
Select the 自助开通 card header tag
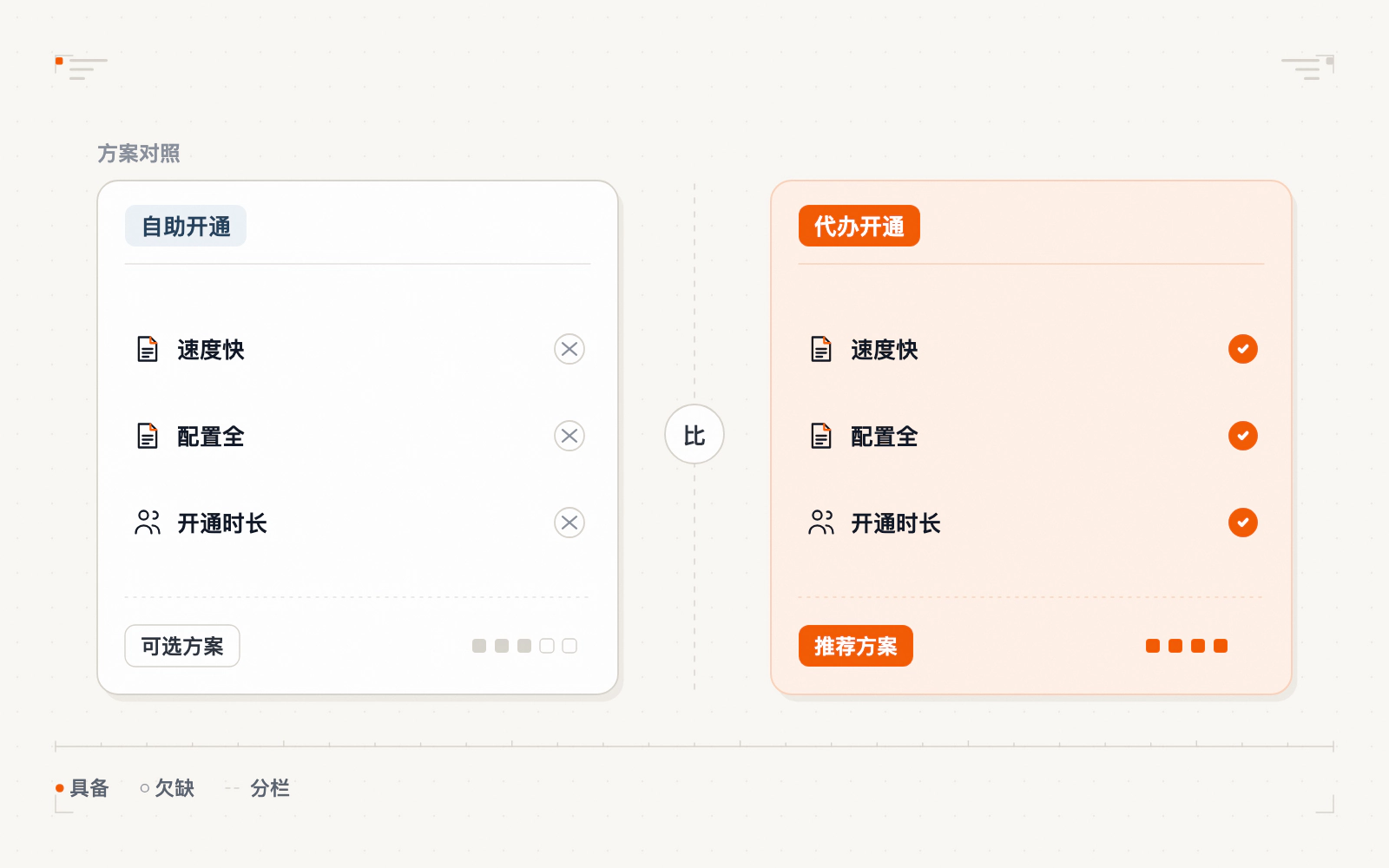[186, 226]
